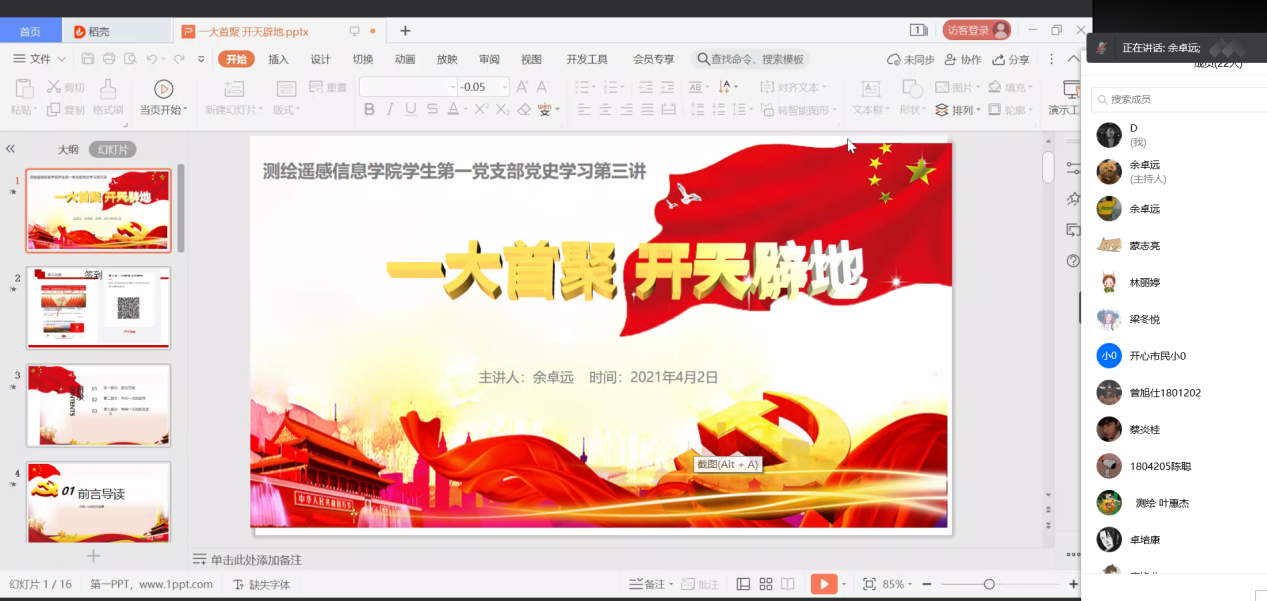Click the orange slideshow play button in status bar
1267x601 pixels.
coord(823,584)
